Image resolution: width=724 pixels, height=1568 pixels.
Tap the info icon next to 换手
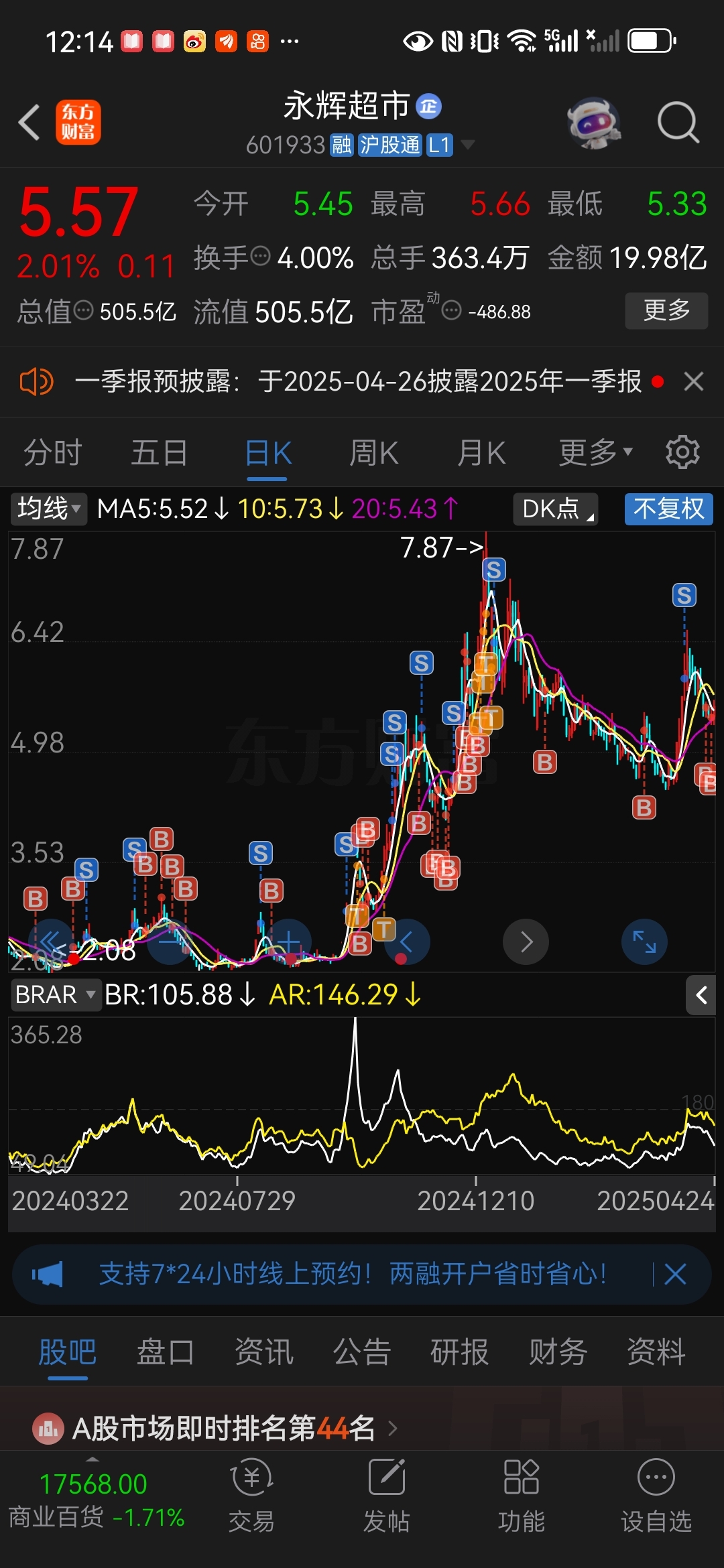pos(260,256)
